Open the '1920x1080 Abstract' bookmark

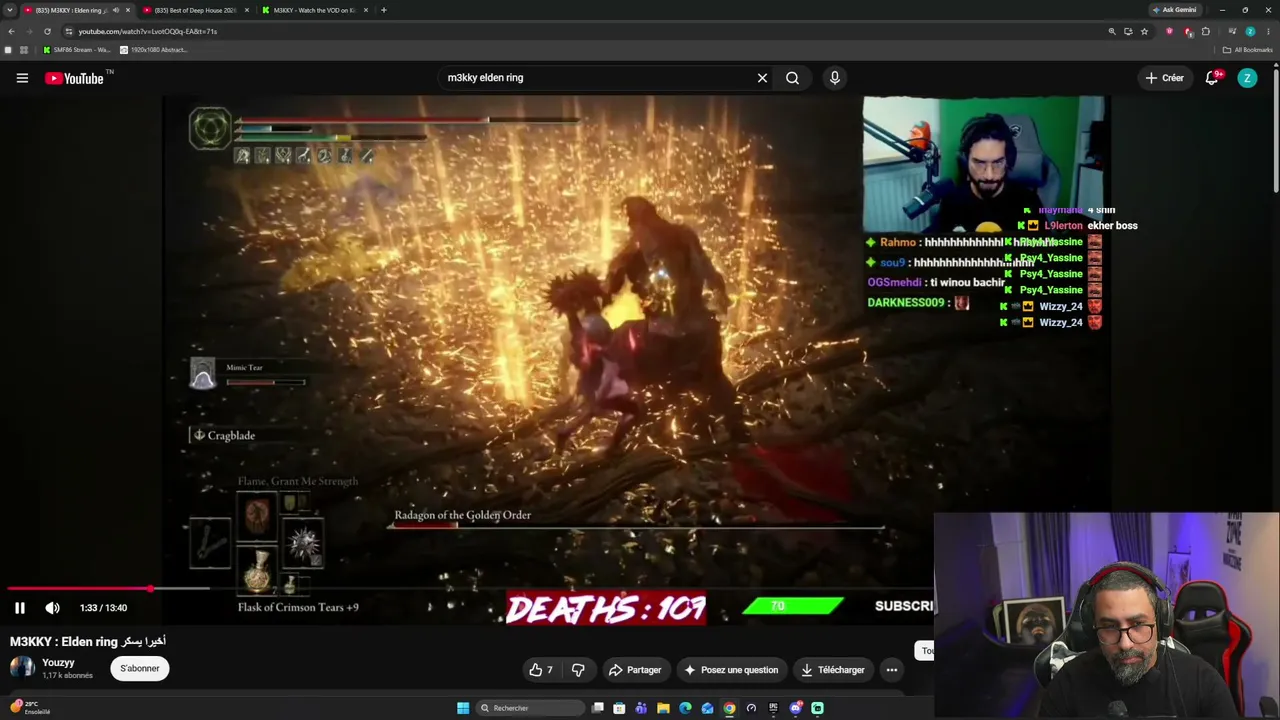point(153,50)
